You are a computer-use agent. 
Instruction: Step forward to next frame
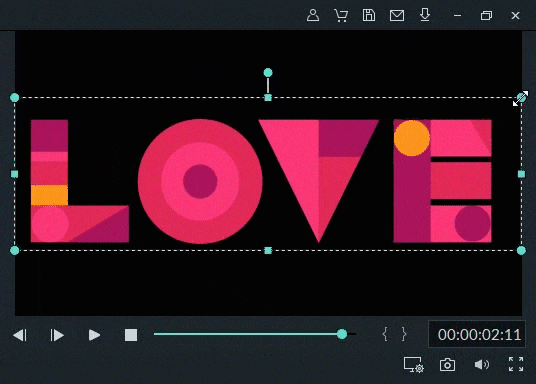[x=57, y=335]
